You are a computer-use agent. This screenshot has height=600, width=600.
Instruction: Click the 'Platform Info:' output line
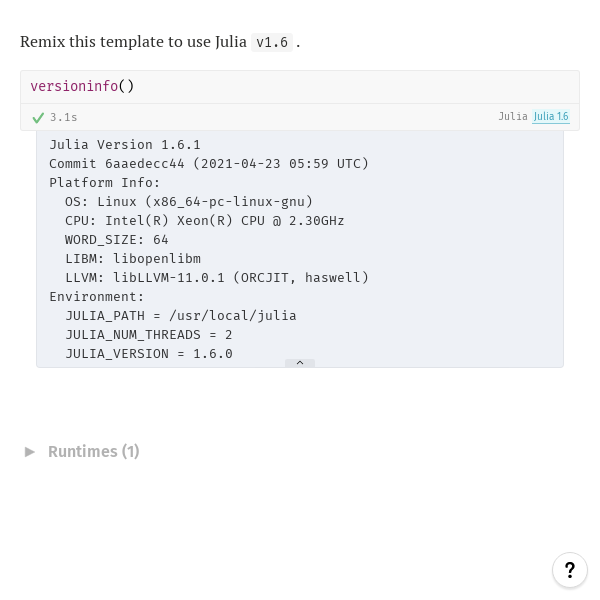click(x=105, y=183)
